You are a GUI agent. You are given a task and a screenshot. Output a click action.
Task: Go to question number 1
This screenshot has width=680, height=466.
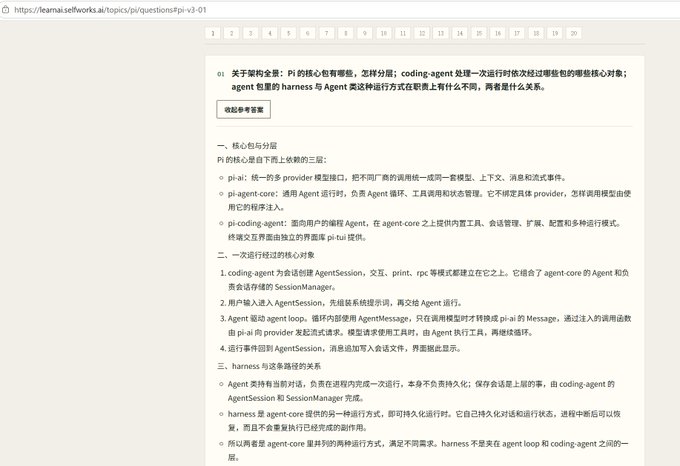click(x=212, y=33)
